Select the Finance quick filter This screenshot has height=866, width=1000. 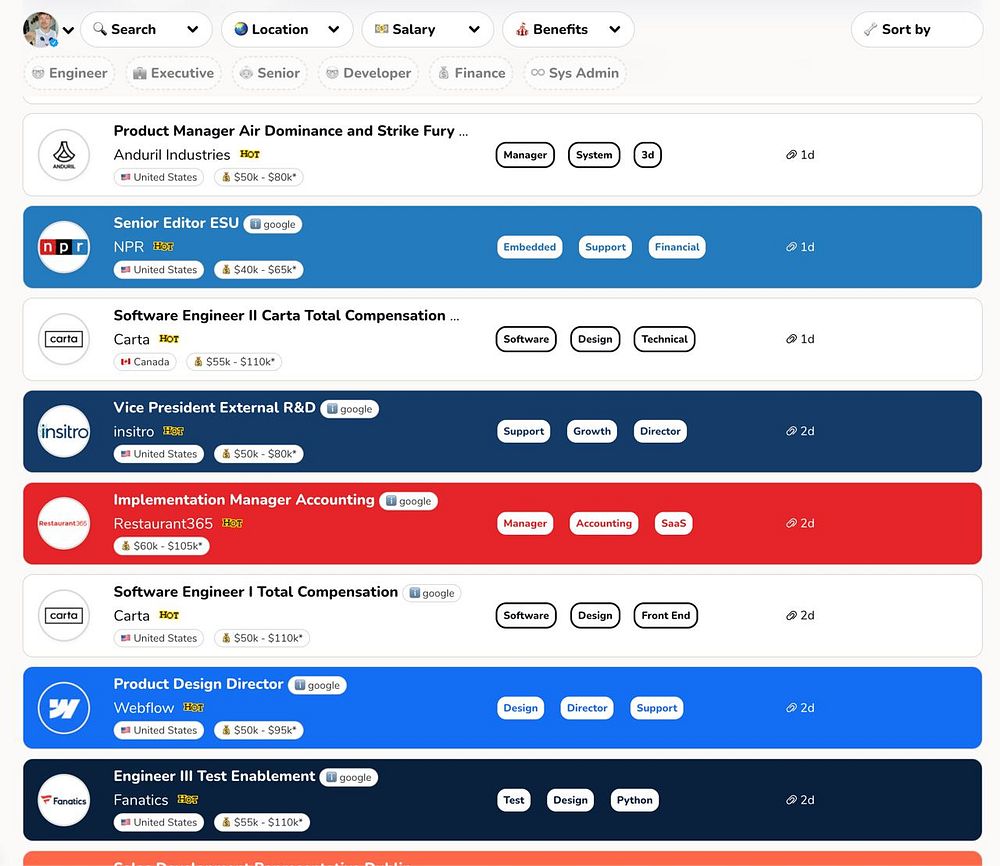471,73
